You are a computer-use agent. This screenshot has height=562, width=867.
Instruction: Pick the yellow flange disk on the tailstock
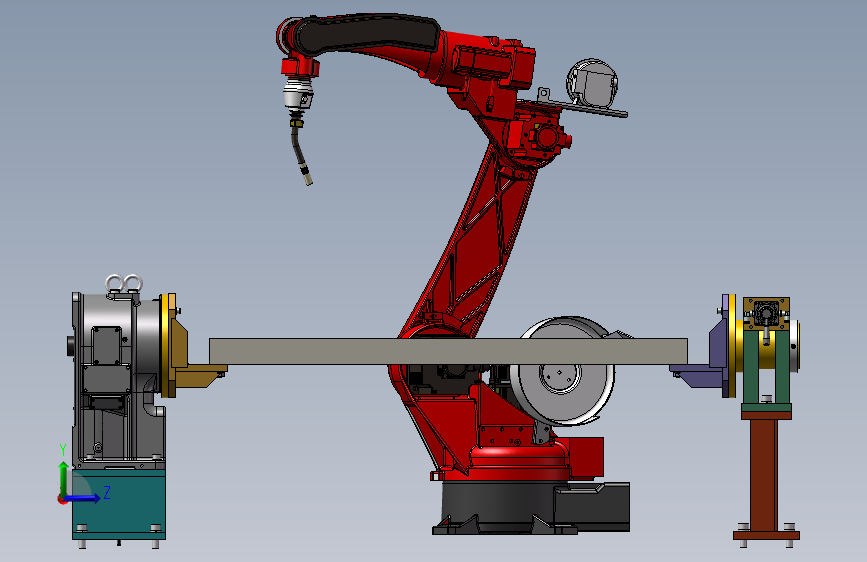[731, 346]
